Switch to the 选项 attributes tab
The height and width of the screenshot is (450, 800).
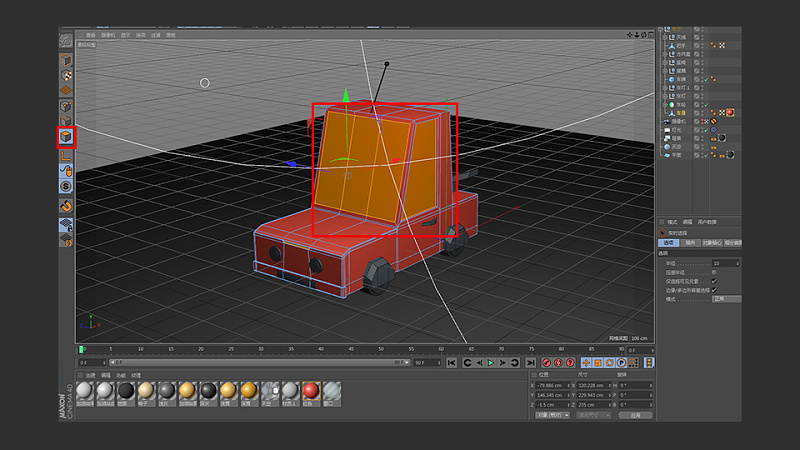tap(668, 243)
